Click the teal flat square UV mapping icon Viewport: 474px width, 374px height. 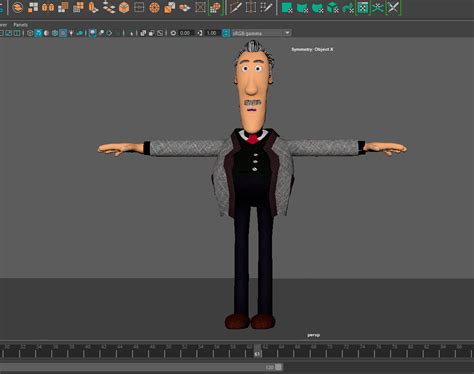click(x=287, y=7)
